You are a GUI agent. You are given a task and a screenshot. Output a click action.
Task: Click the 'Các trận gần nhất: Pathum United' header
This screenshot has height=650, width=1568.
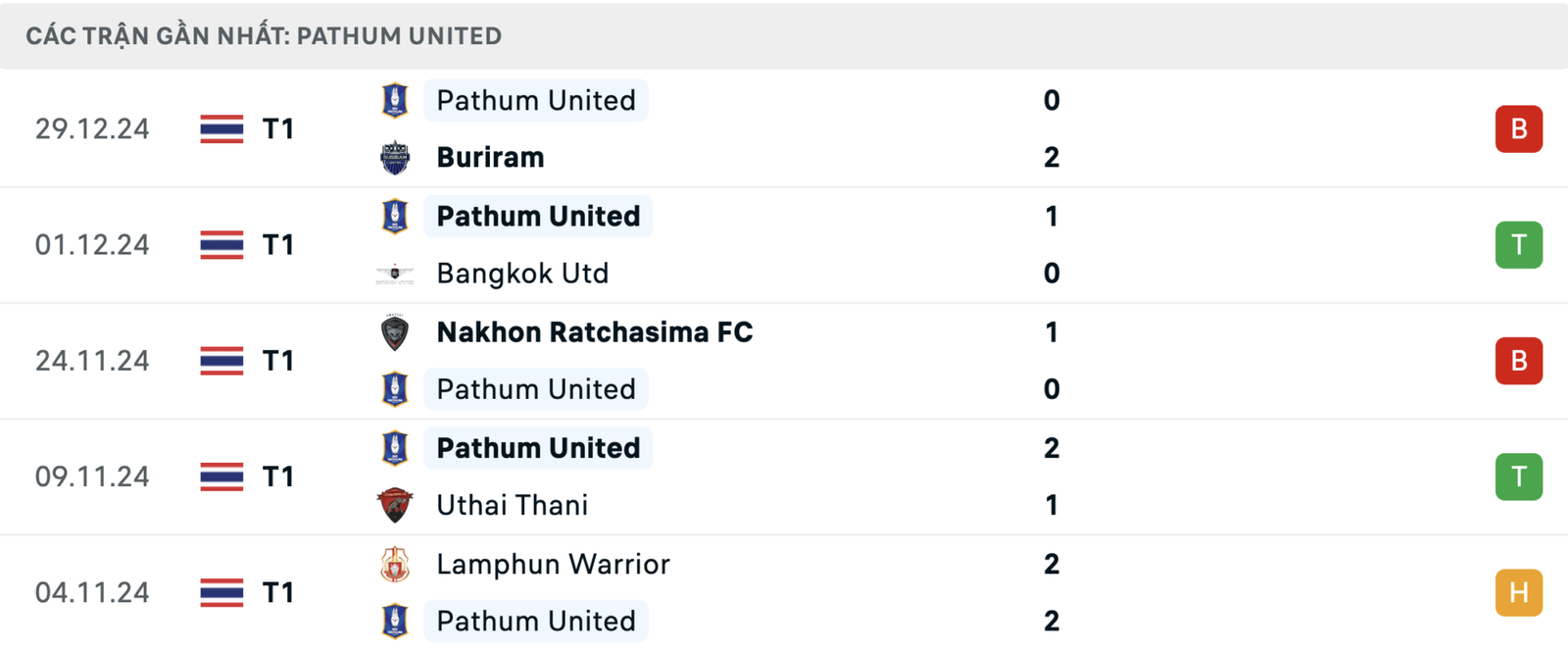264,36
